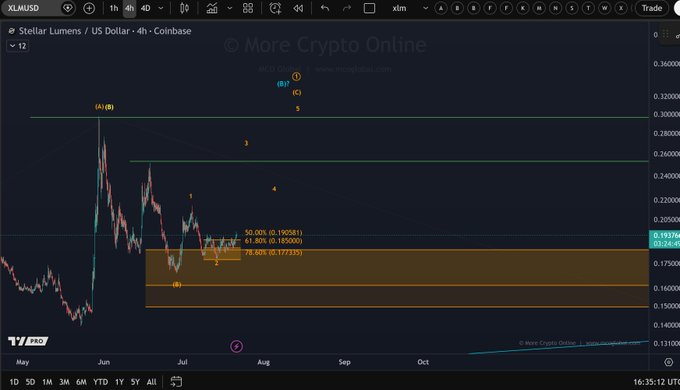Click the TradingView PRO logo
The height and width of the screenshot is (390, 680).
point(28,341)
